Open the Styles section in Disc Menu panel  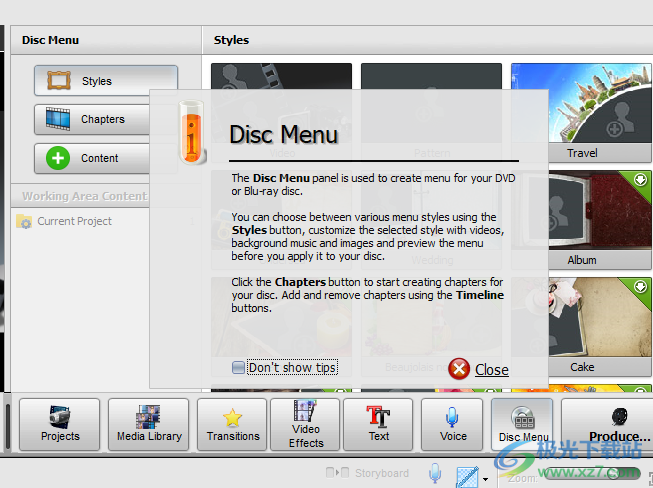[x=106, y=80]
